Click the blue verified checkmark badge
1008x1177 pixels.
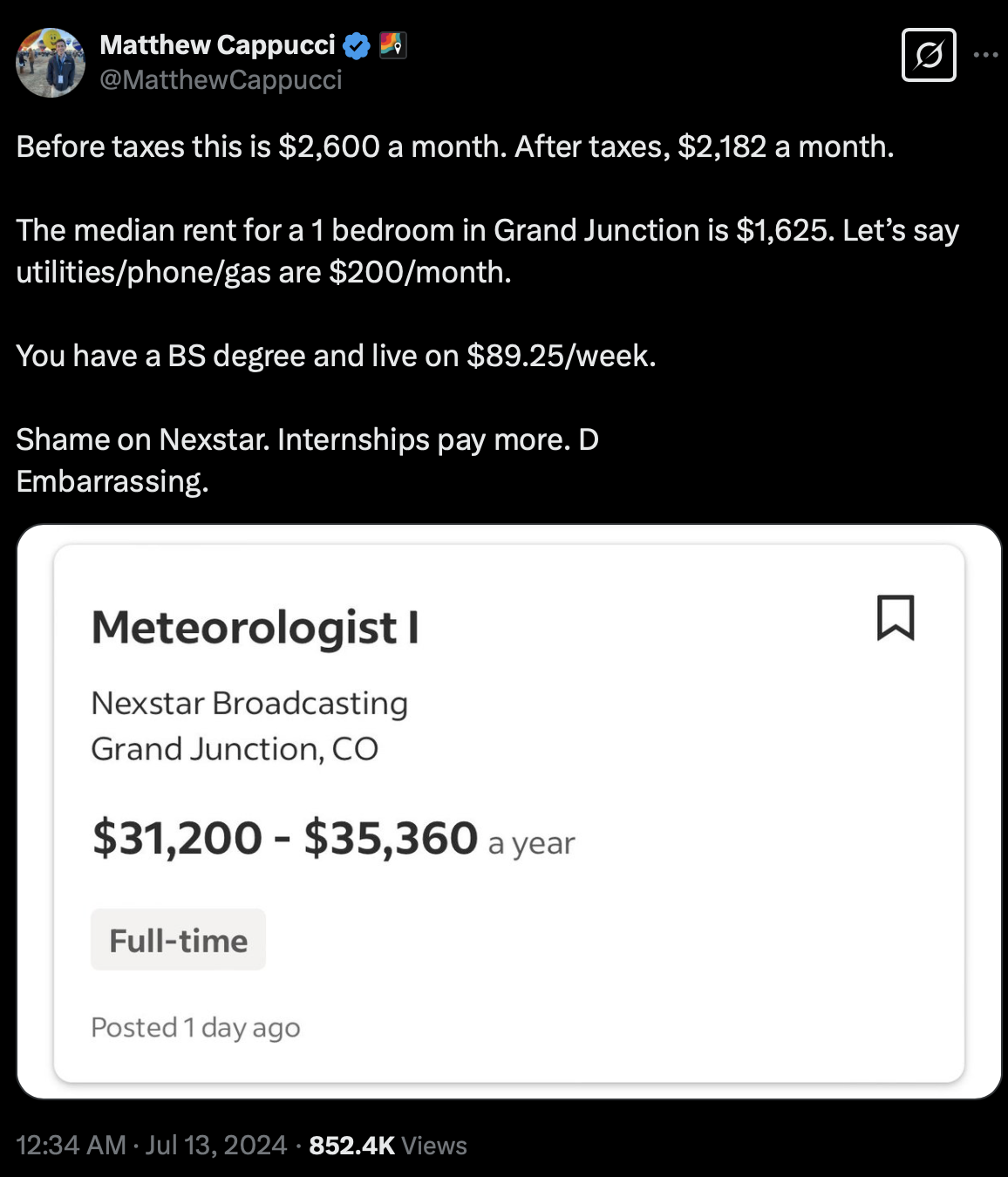click(x=357, y=45)
